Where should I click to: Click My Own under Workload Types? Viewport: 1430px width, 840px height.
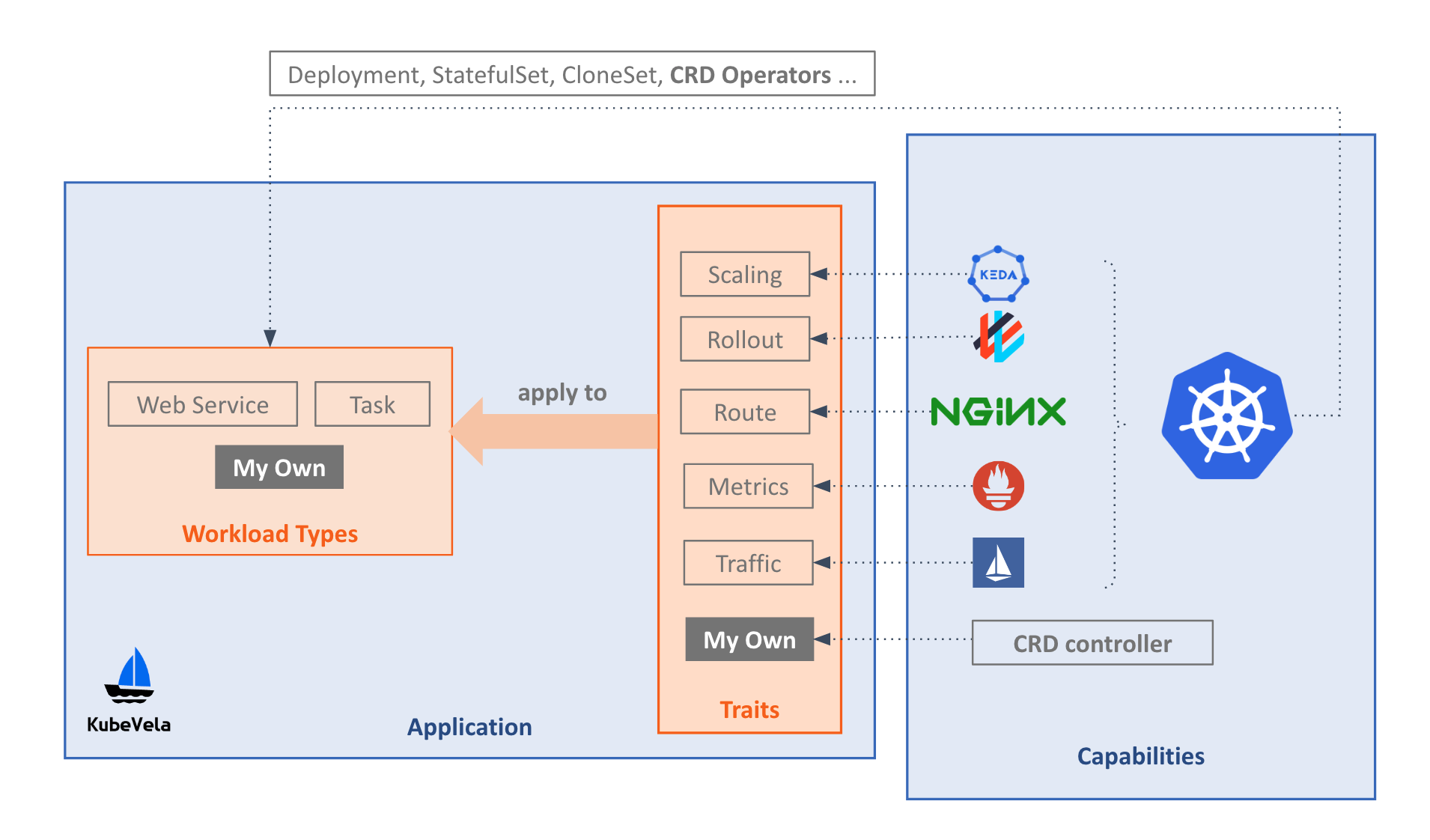tap(279, 467)
